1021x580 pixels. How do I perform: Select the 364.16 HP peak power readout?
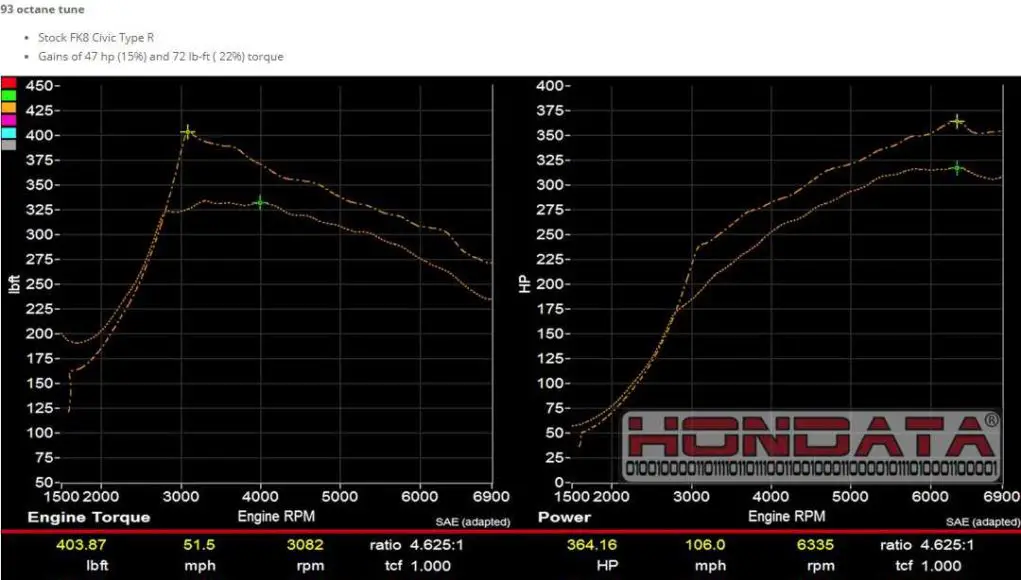point(590,545)
